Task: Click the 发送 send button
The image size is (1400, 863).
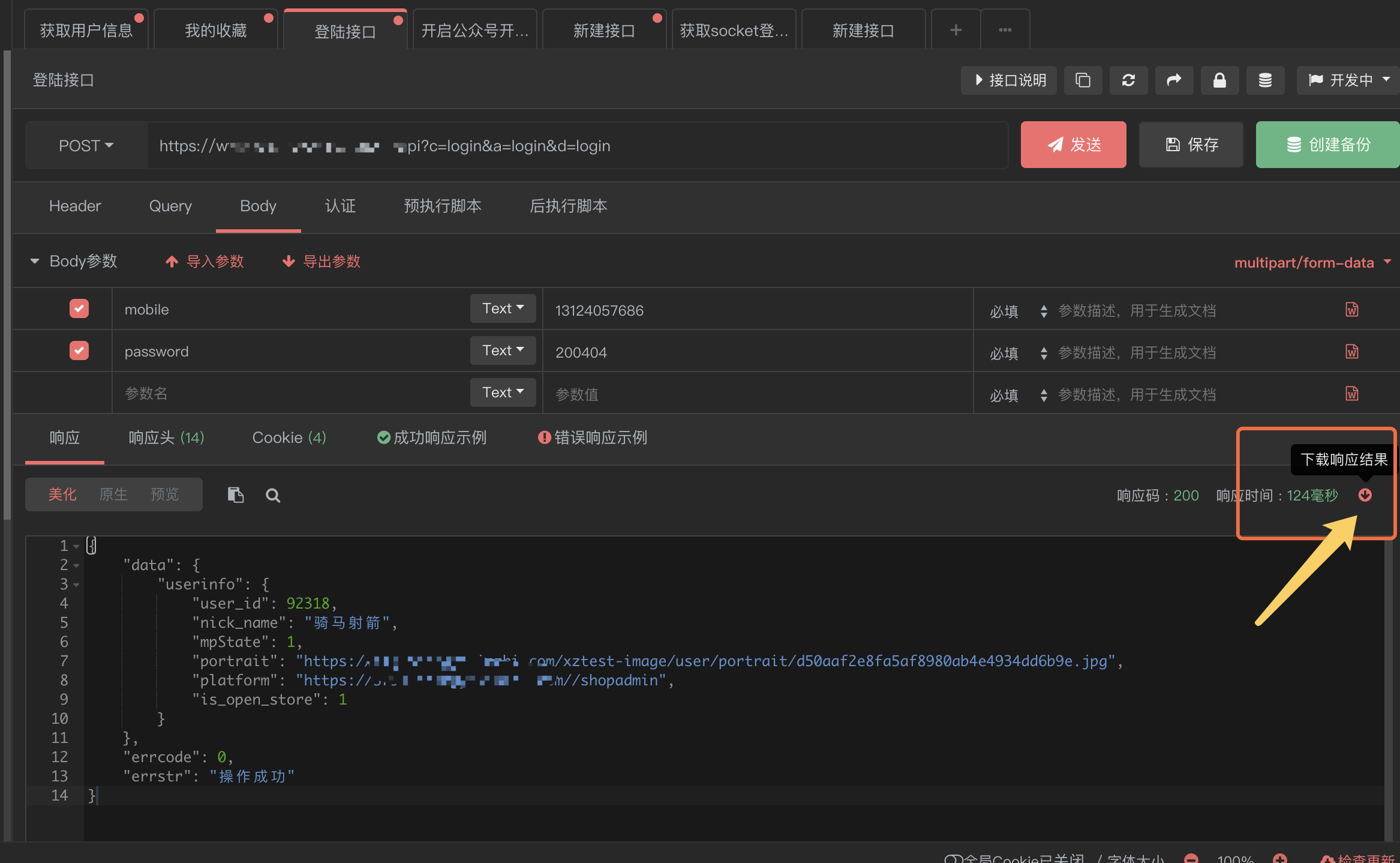Action: [x=1073, y=145]
